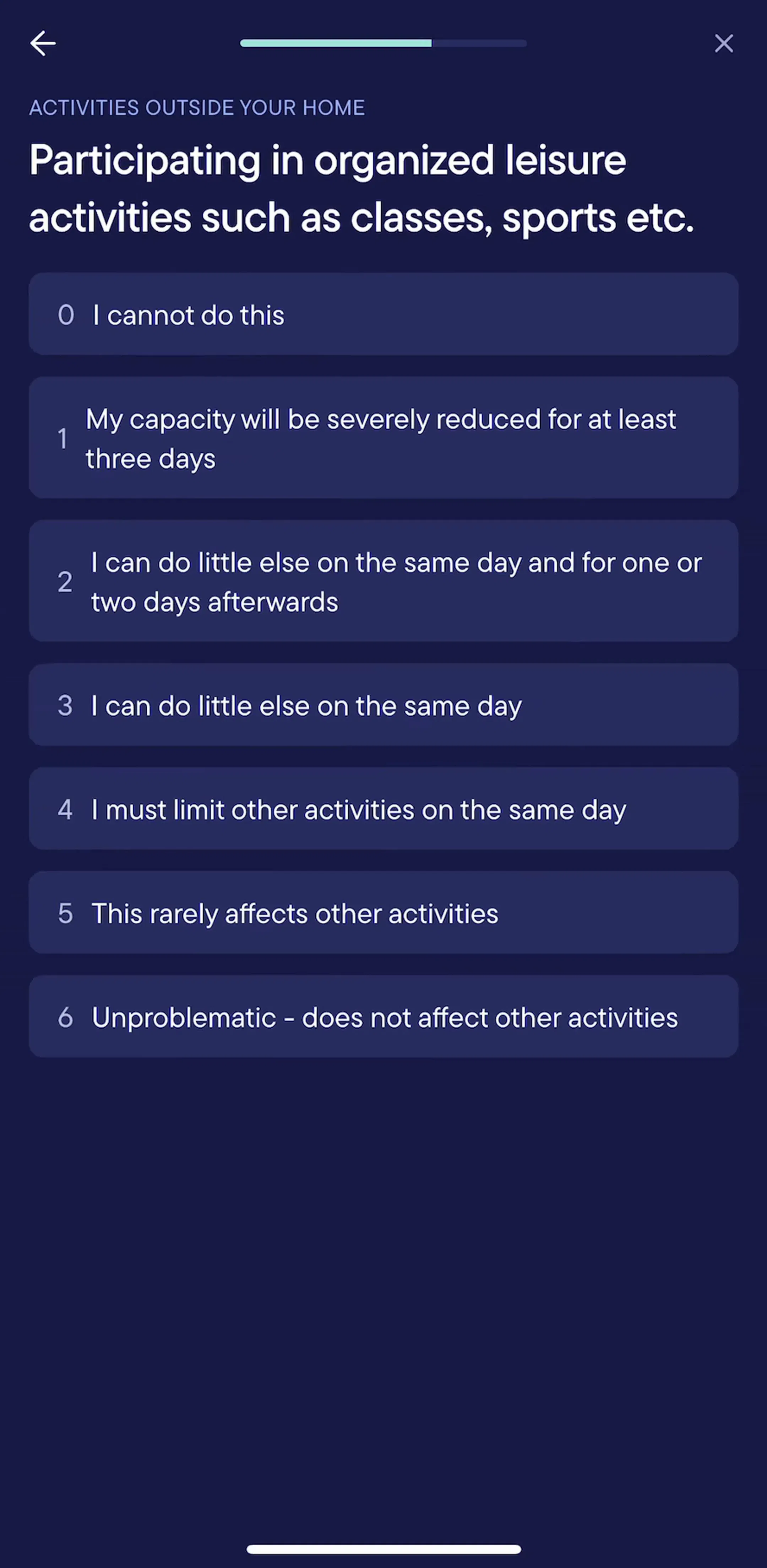Choose "My capacity will be severely reduced" answer
This screenshot has height=1568, width=767.
383,438
